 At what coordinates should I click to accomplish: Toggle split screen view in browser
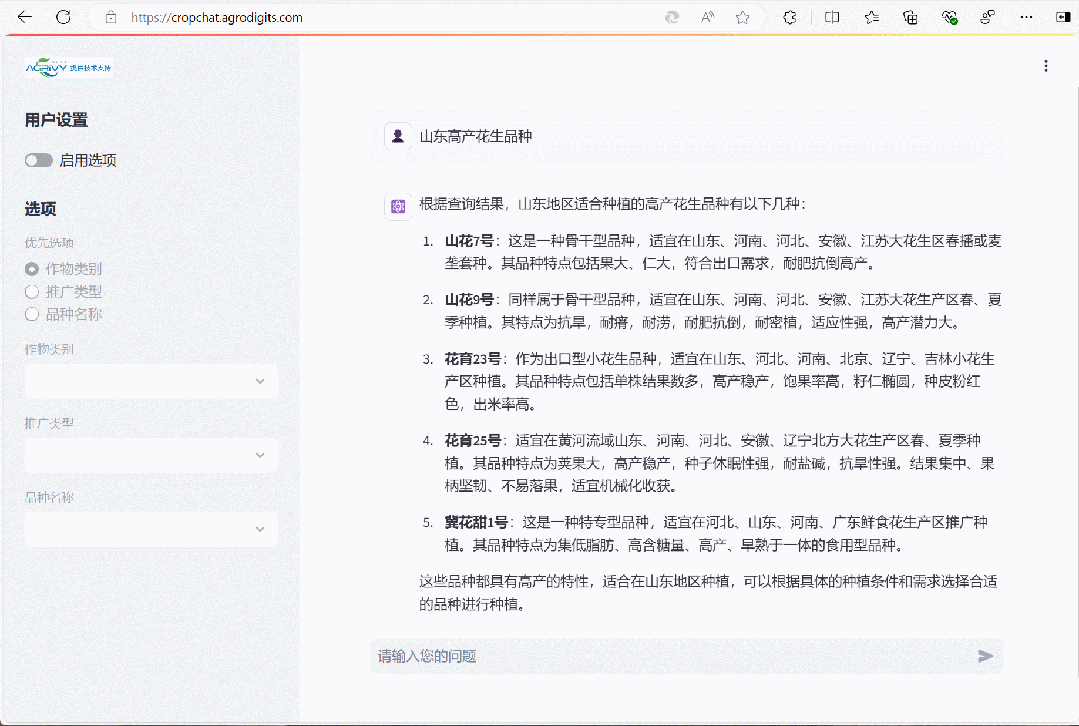pos(832,17)
